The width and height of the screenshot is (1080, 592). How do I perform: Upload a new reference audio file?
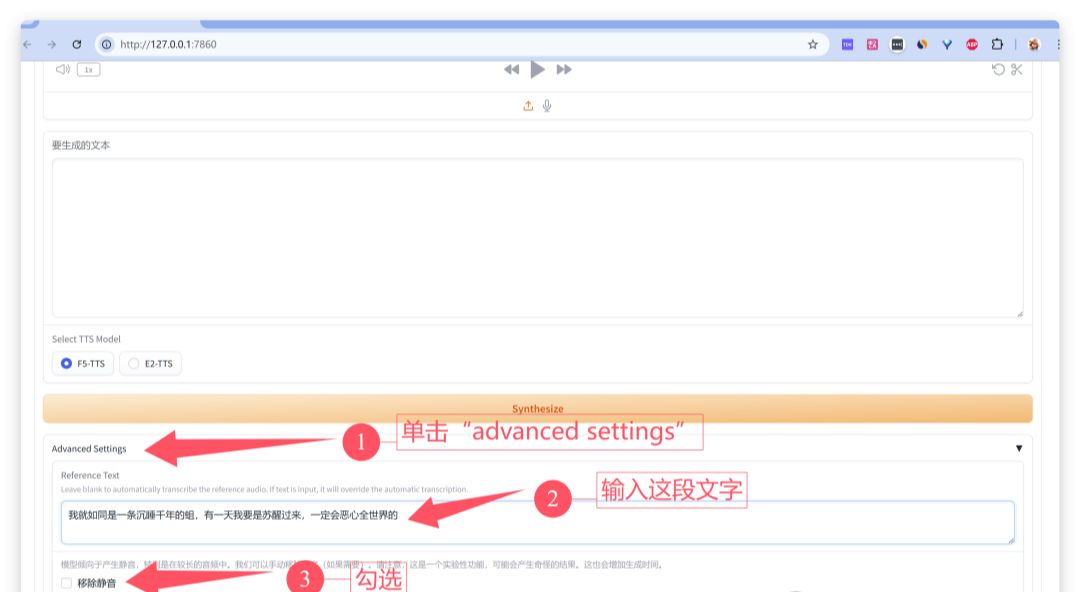pos(528,105)
